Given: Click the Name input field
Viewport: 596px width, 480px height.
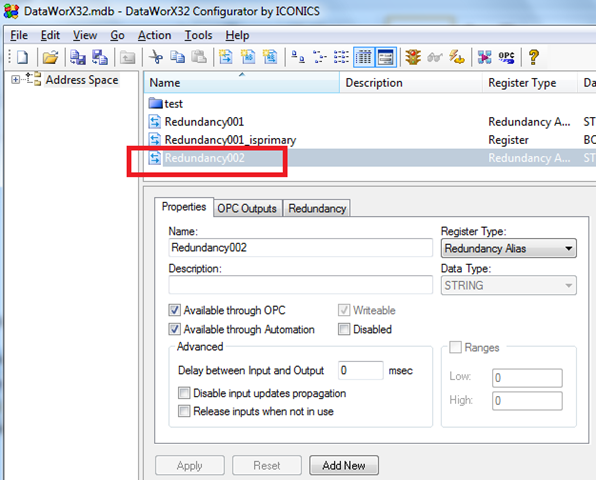Looking at the screenshot, I should pos(300,248).
